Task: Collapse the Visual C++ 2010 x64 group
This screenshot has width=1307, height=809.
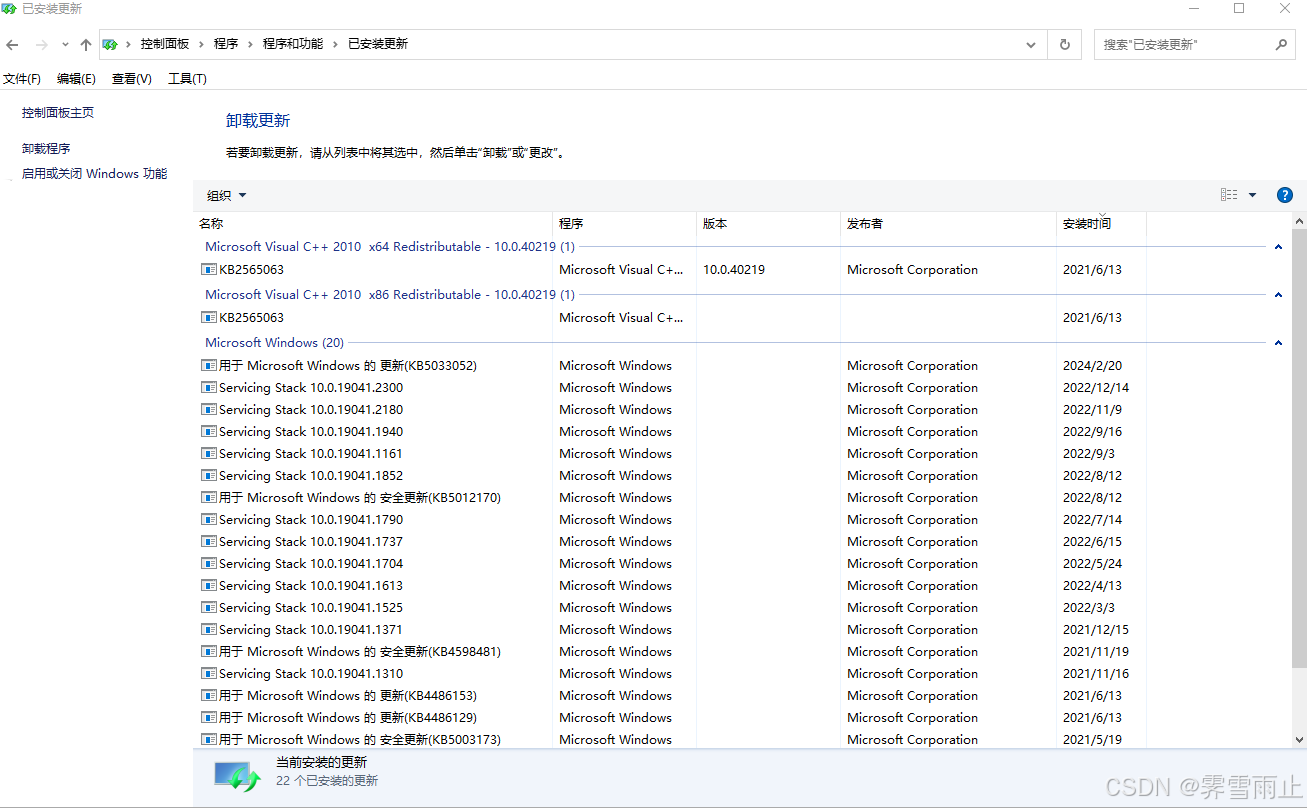Action: tap(1278, 247)
